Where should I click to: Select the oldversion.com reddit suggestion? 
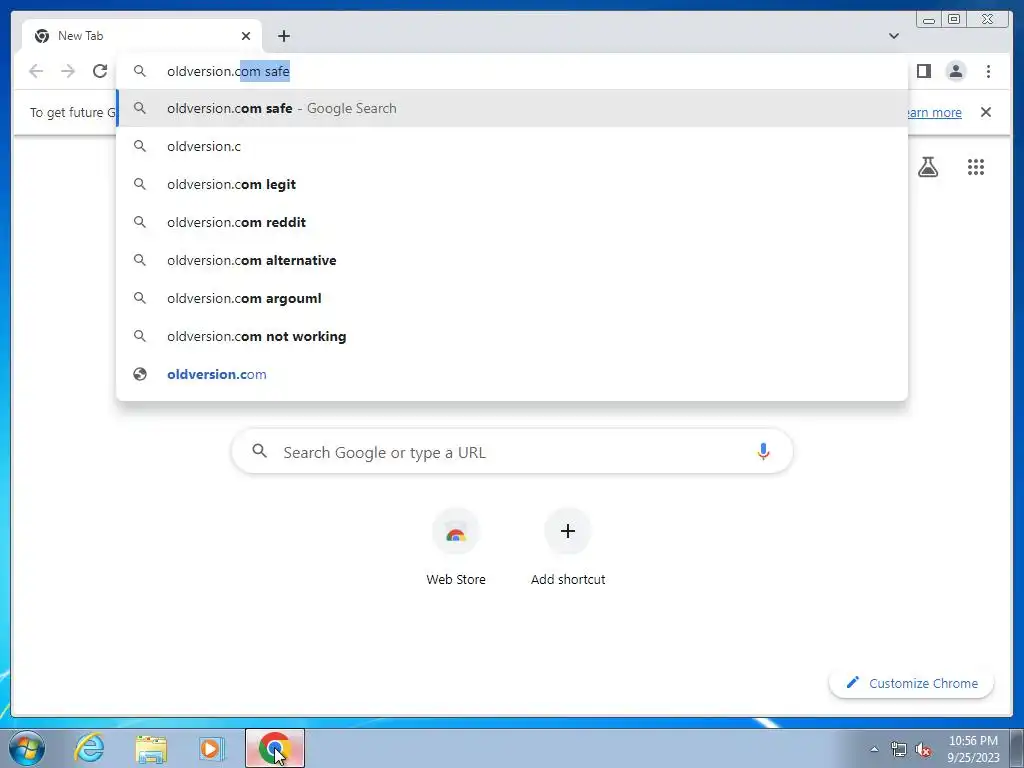[512, 222]
